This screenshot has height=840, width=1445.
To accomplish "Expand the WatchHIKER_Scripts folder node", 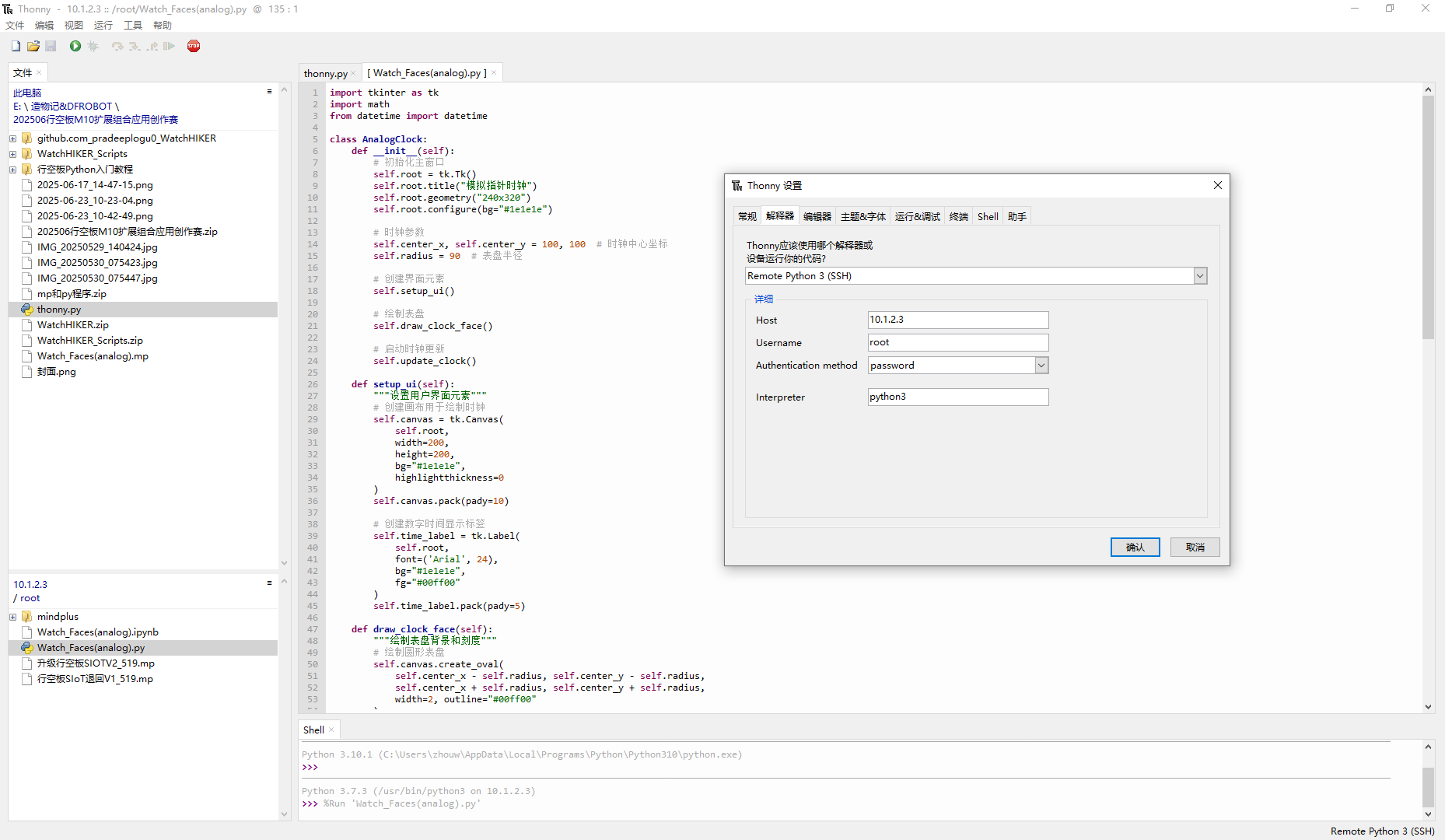I will (x=13, y=154).
